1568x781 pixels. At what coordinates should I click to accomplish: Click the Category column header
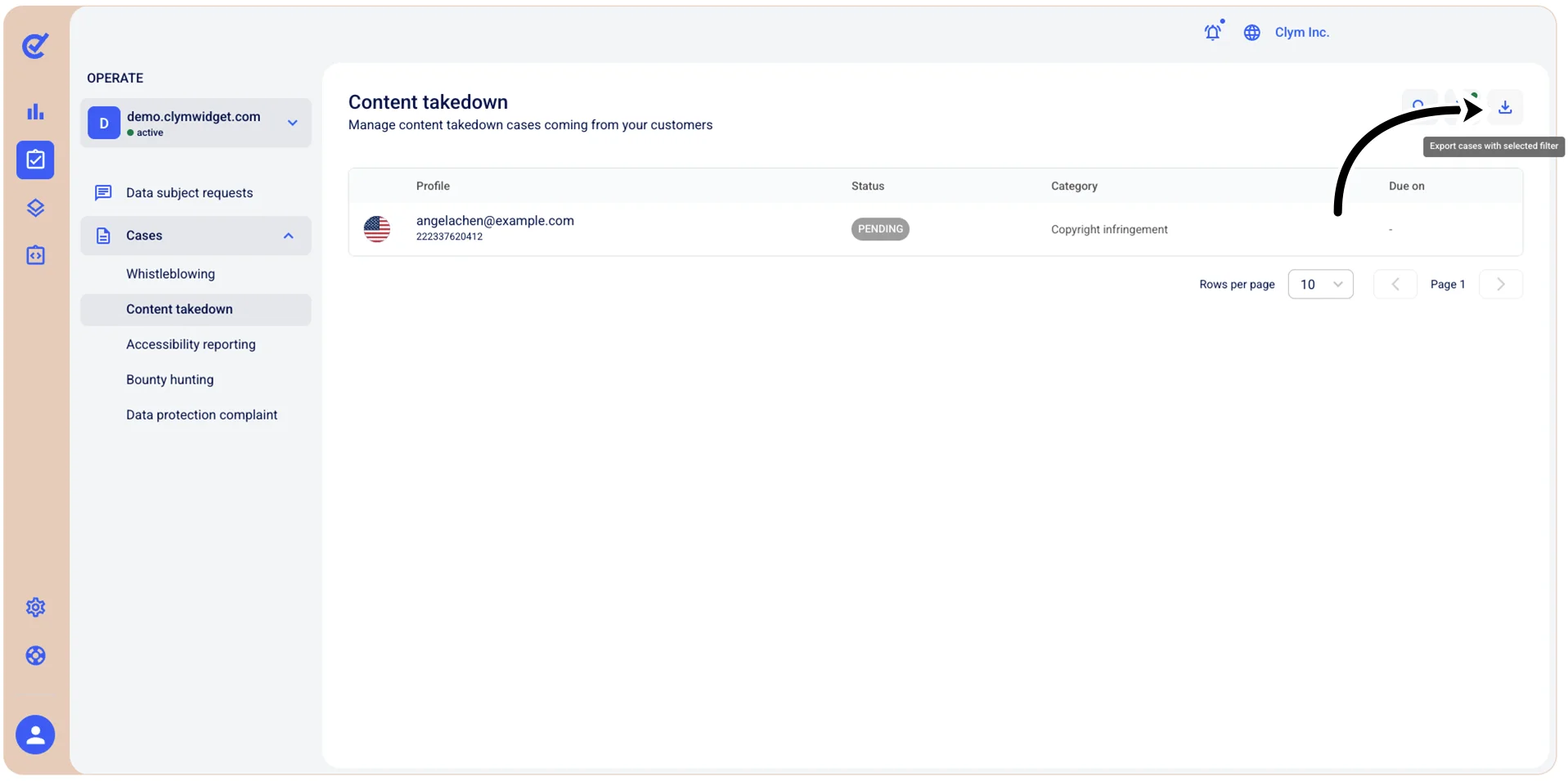[1074, 186]
